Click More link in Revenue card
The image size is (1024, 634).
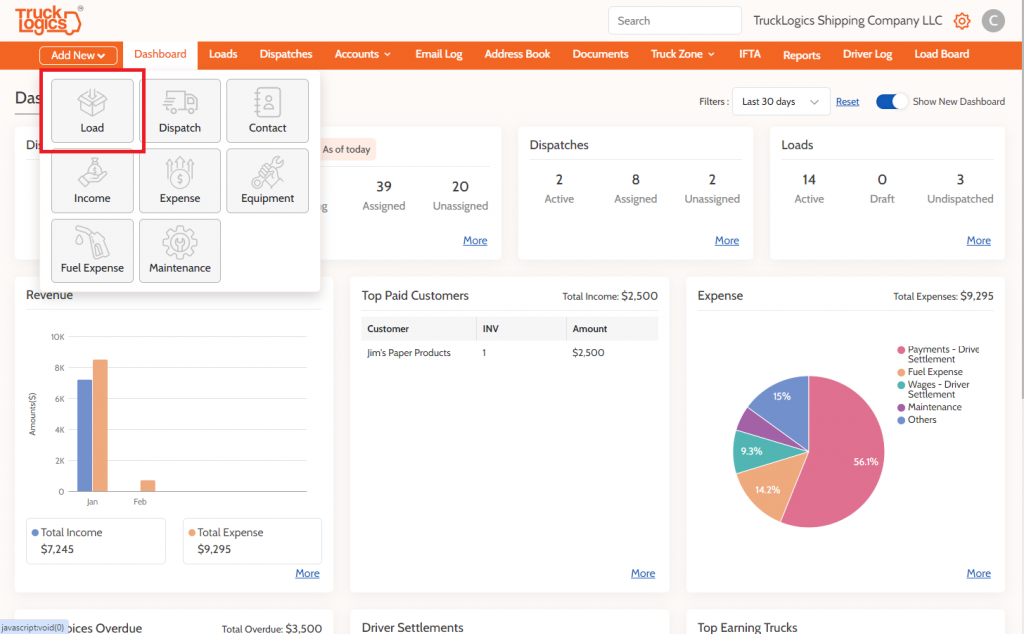[x=307, y=573]
